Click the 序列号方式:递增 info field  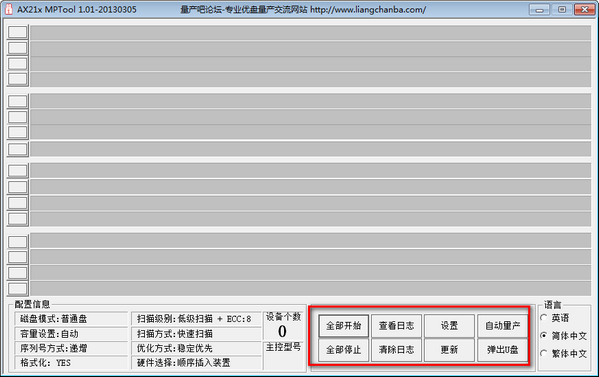71,348
